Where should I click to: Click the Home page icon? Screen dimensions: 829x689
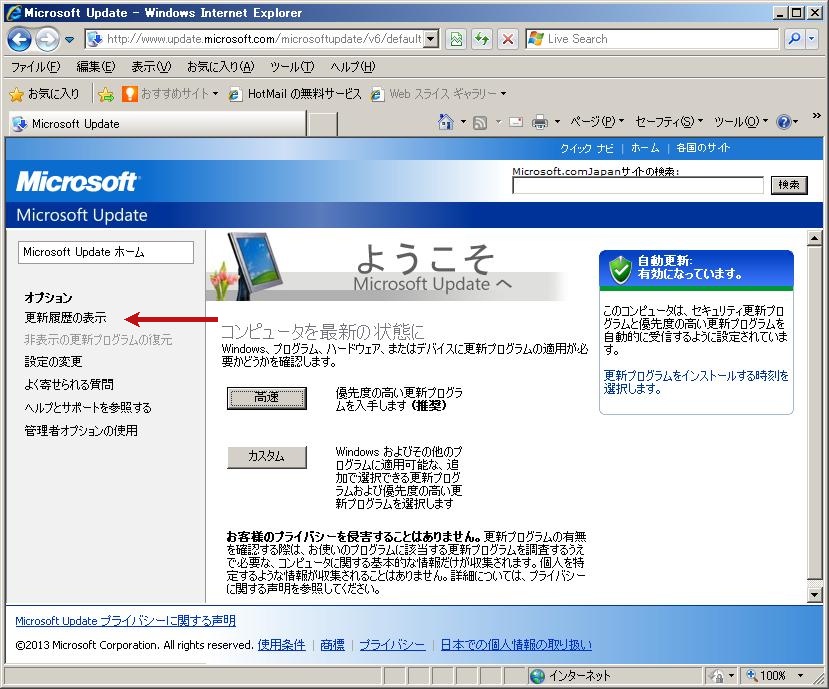tap(446, 122)
